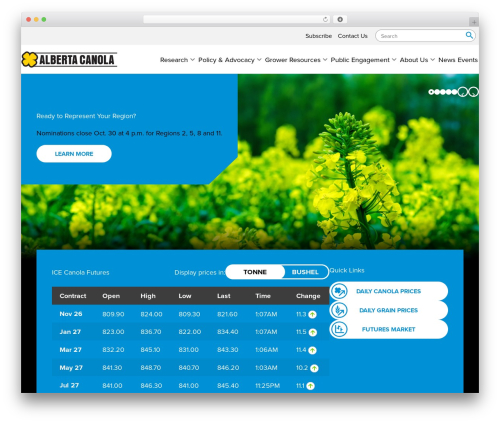Viewport: 500px width, 423px height.
Task: Click the ICE Canola Futures heading
Action: [x=80, y=273]
